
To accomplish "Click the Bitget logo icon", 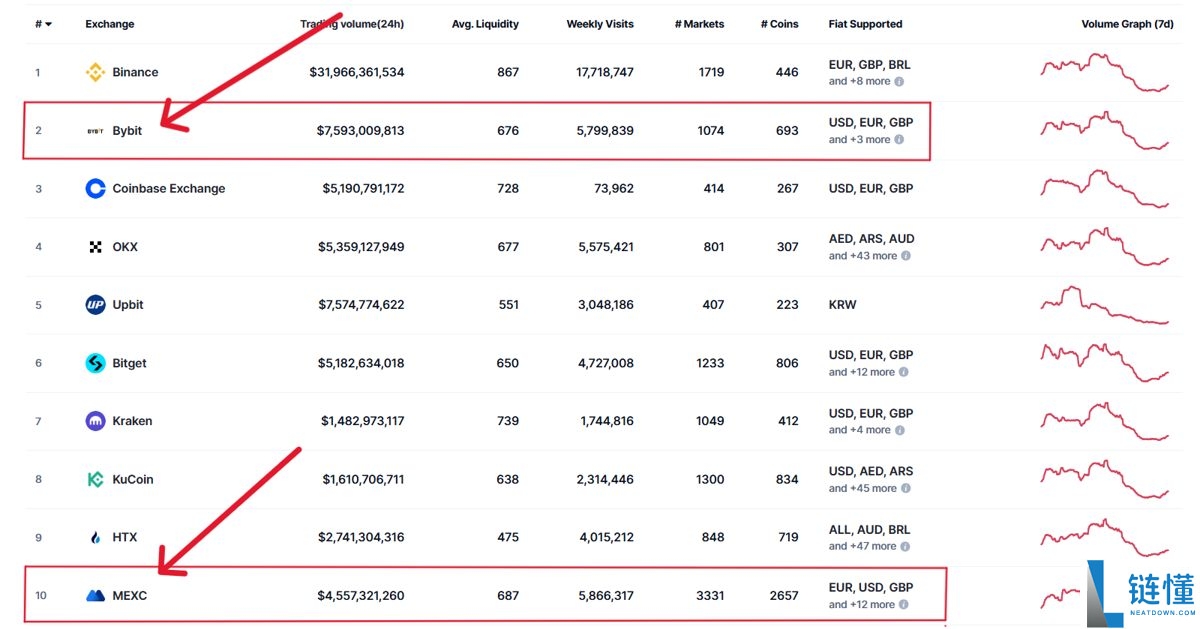I will click(95, 363).
